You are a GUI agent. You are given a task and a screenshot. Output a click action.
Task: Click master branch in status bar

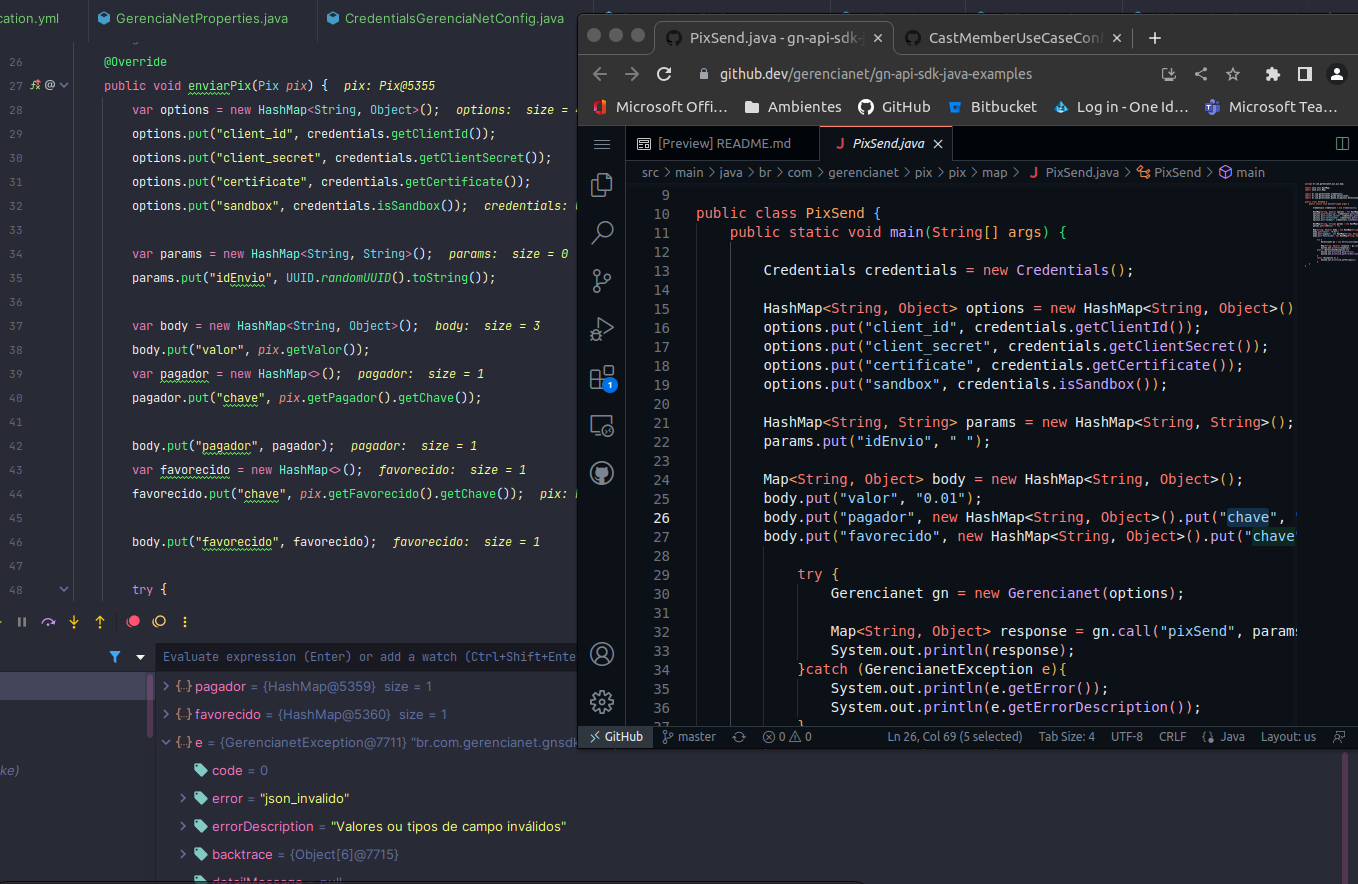(689, 737)
